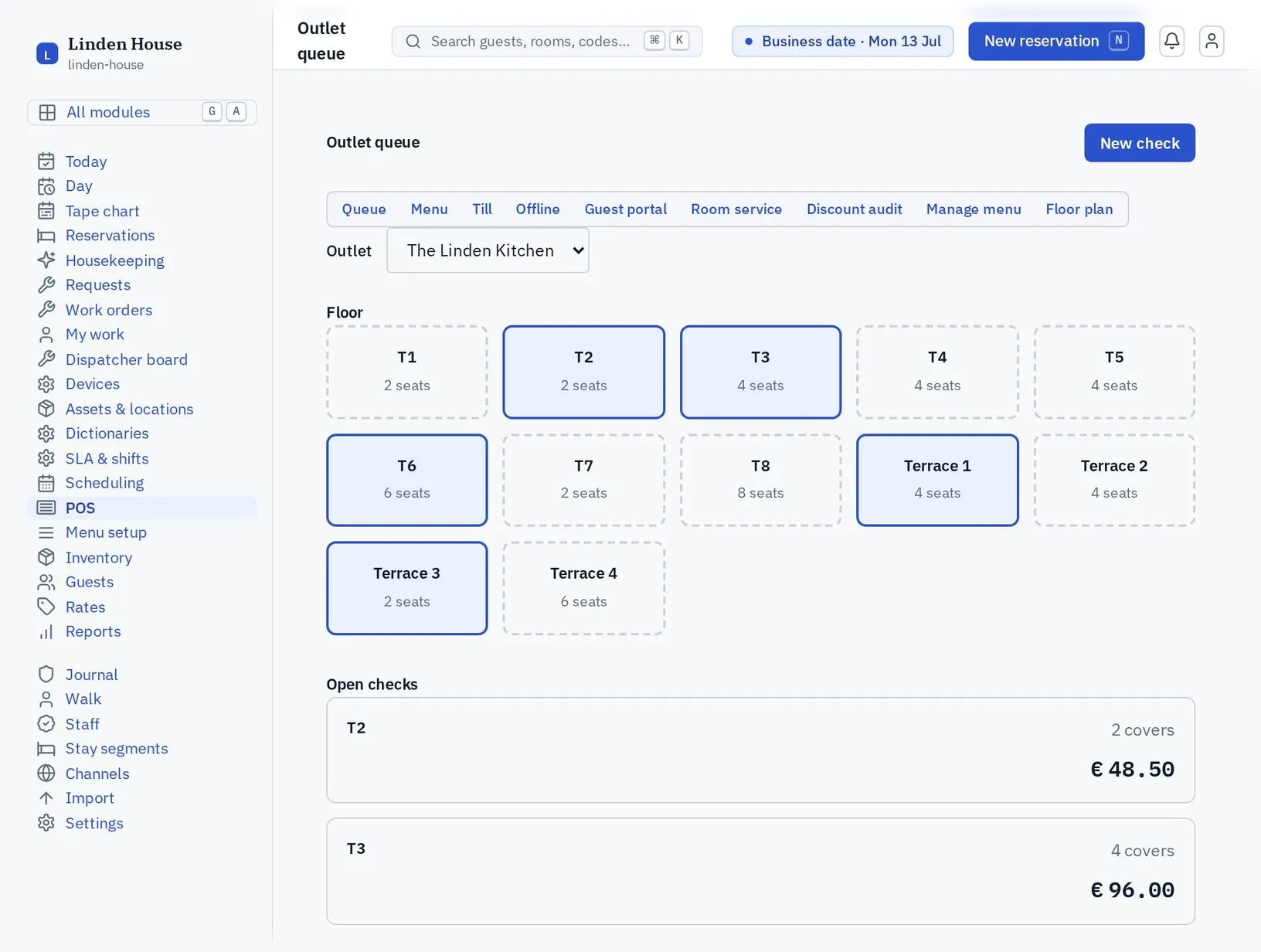Click the Tape chart calendar icon
This screenshot has height=952, width=1261.
(x=46, y=211)
